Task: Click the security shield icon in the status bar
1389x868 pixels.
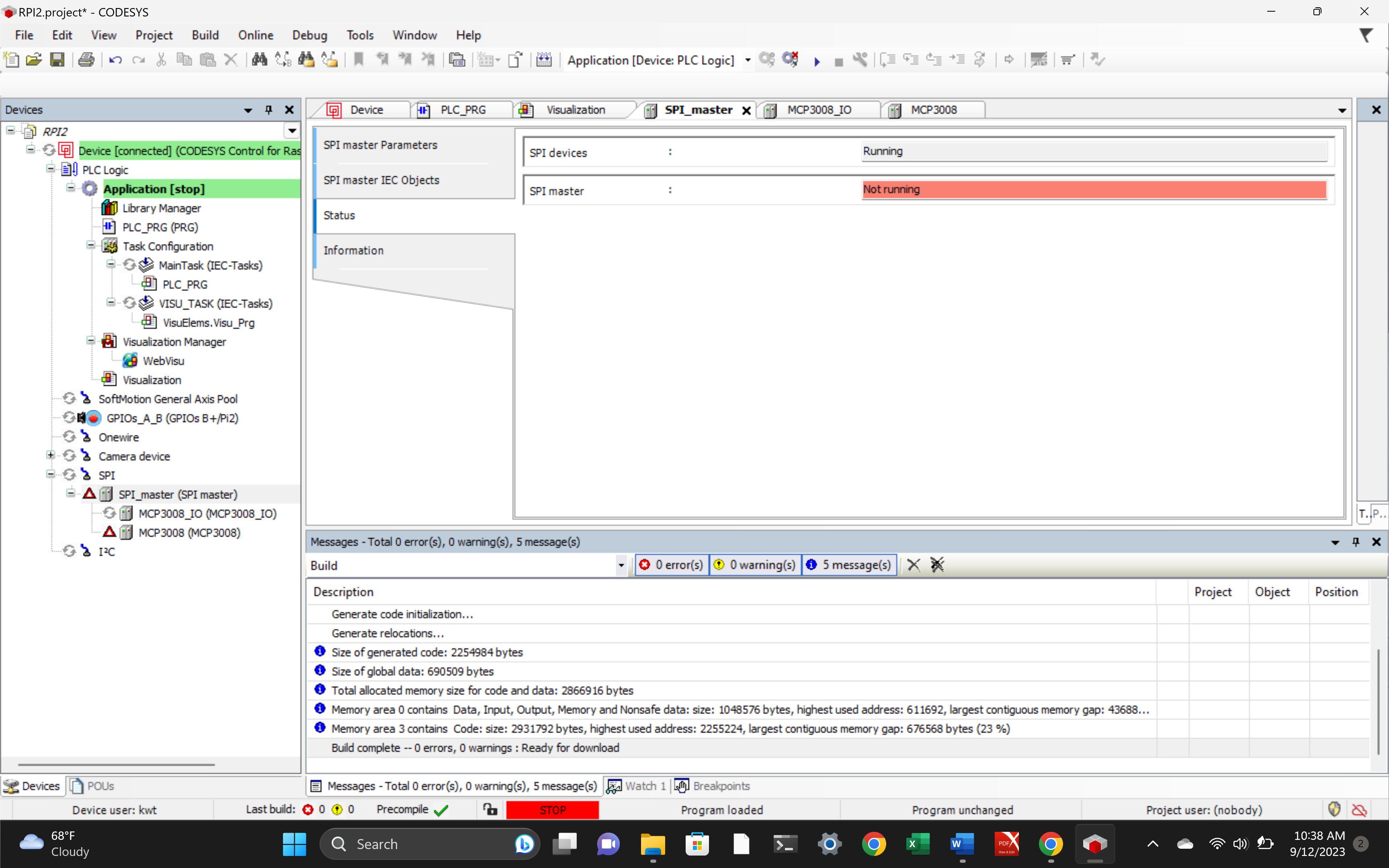Action: click(x=1334, y=809)
